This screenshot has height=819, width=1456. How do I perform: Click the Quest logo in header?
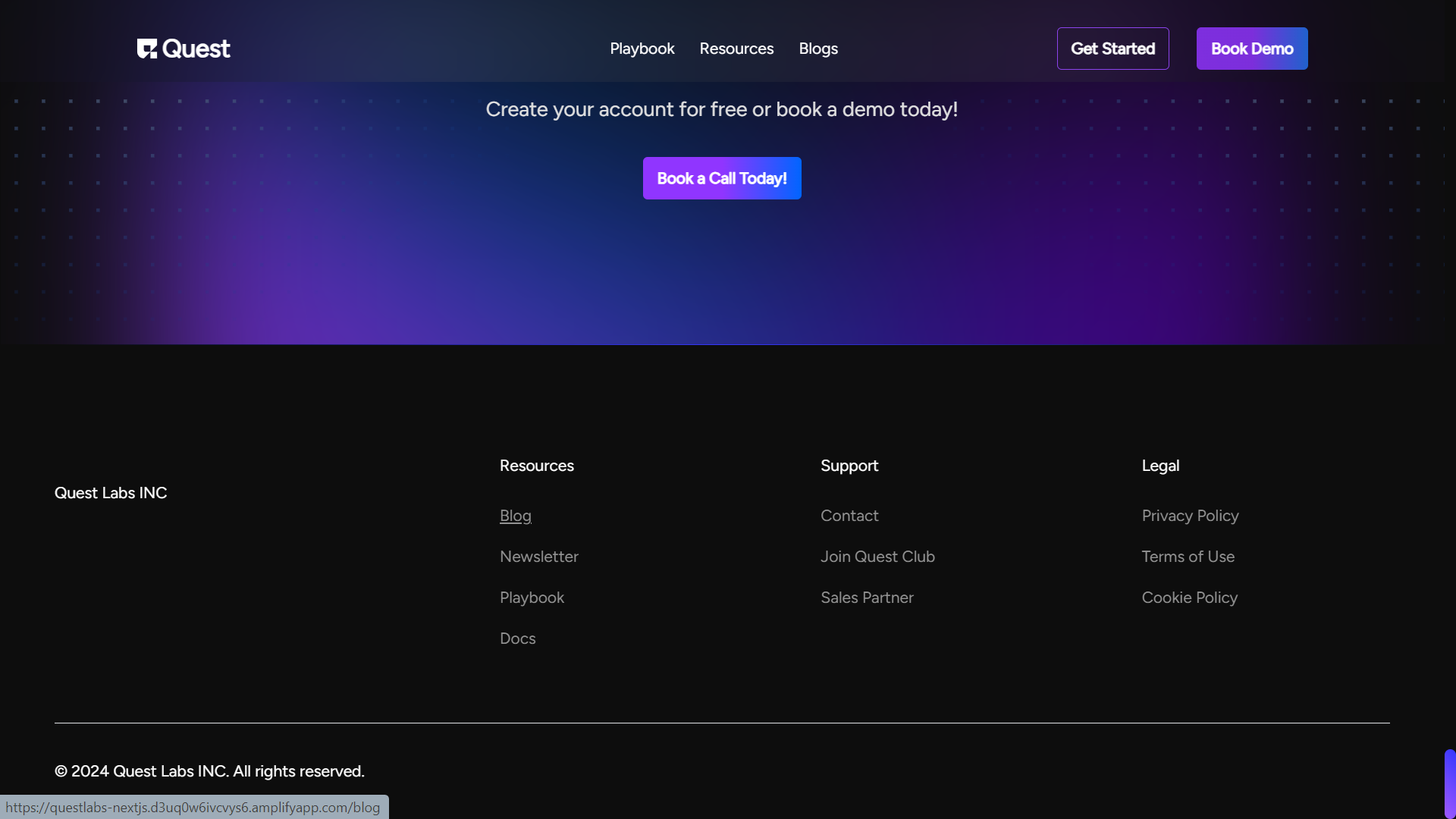[x=184, y=49]
